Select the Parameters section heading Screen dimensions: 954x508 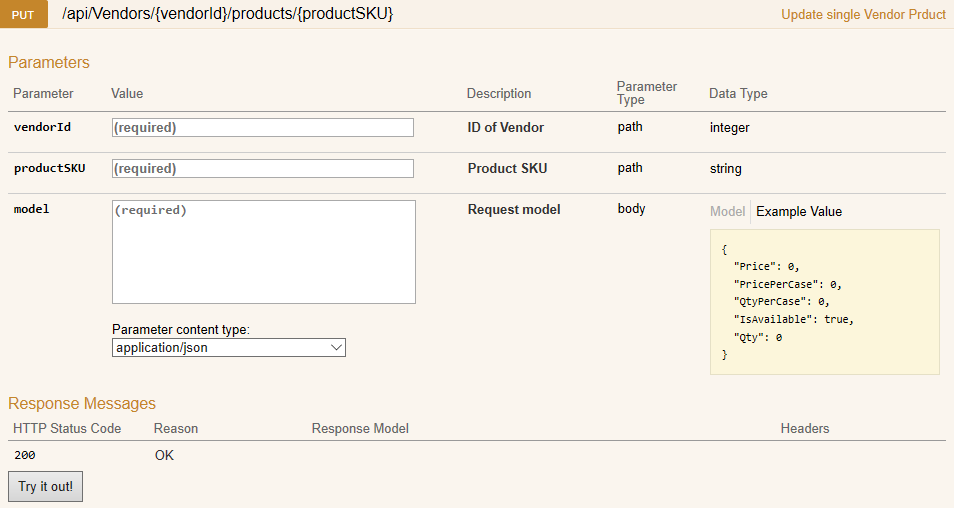coord(49,63)
